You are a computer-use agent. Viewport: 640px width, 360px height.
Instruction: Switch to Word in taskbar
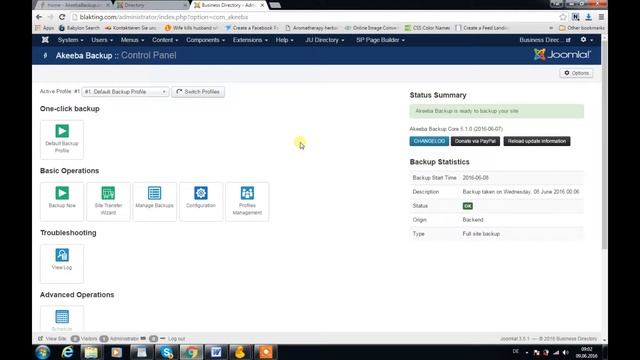pos(216,352)
